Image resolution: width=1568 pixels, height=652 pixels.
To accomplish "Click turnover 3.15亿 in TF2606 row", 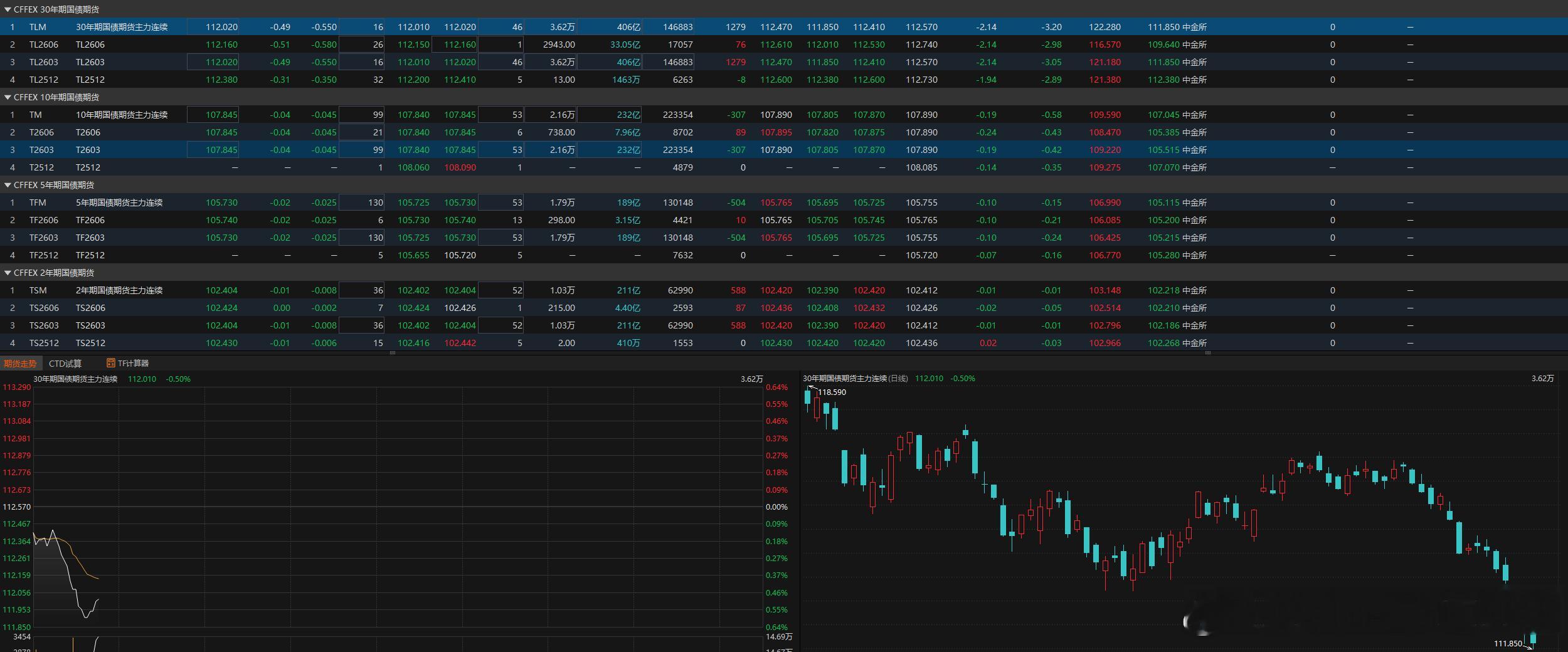I will 628,220.
